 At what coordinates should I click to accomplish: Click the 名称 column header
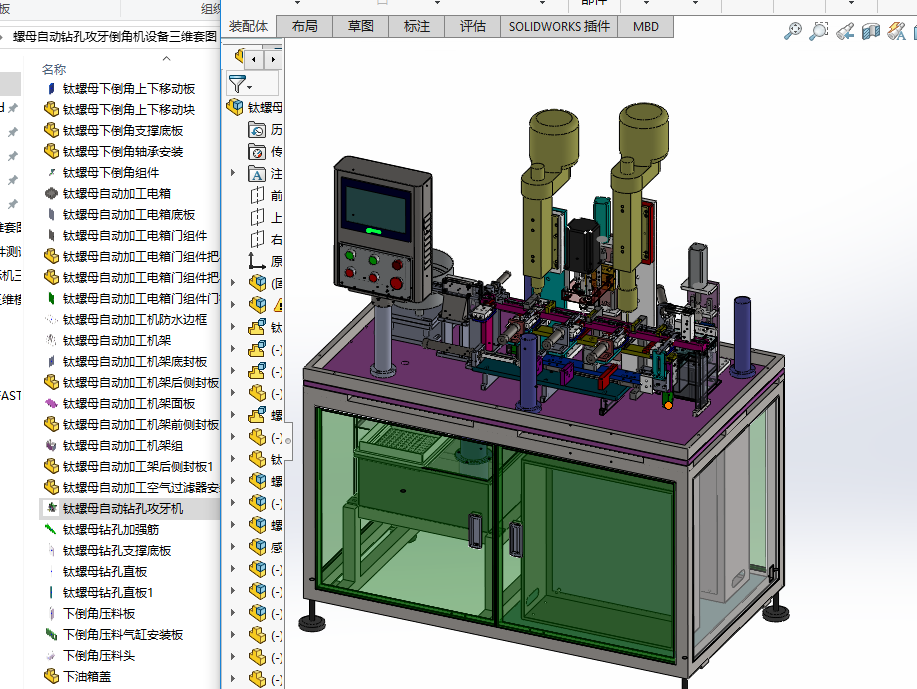54,69
